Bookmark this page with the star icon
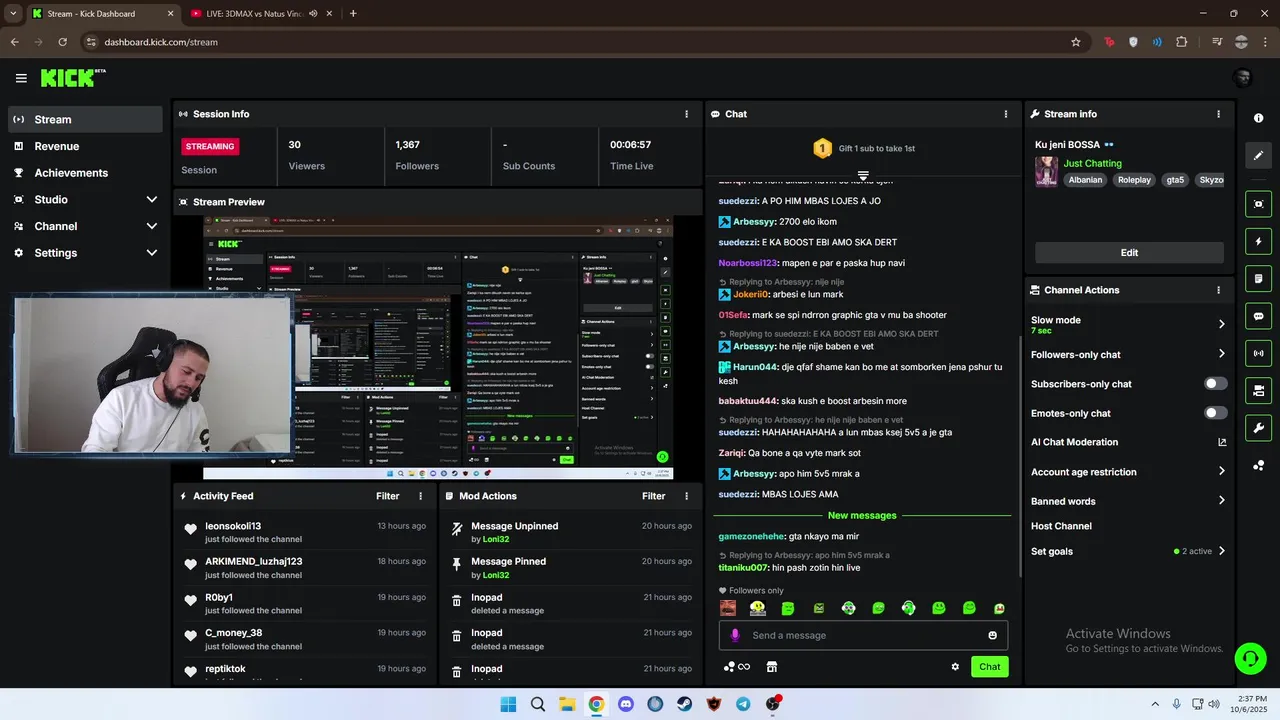The height and width of the screenshot is (720, 1280). 1076,42
